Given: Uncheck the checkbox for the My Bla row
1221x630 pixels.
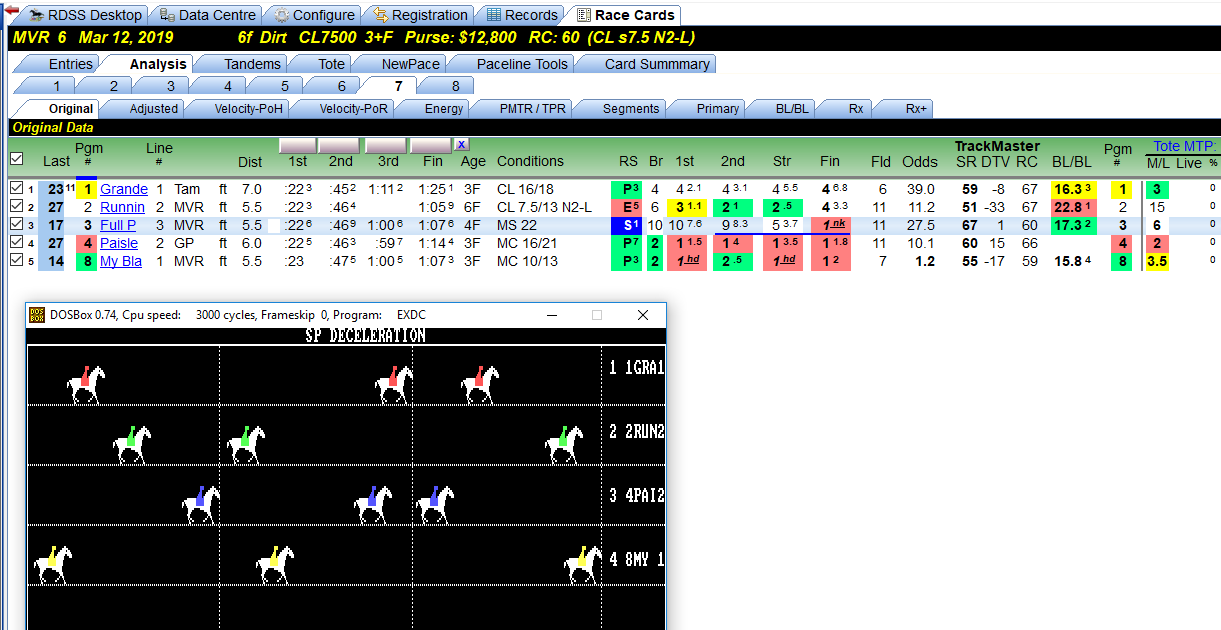Looking at the screenshot, I should (15, 261).
